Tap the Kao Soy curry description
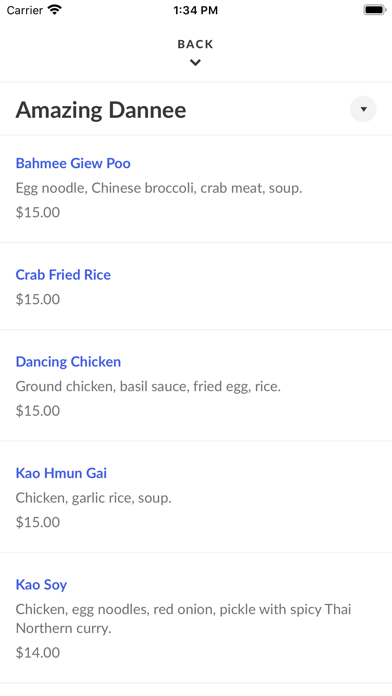 click(183, 619)
